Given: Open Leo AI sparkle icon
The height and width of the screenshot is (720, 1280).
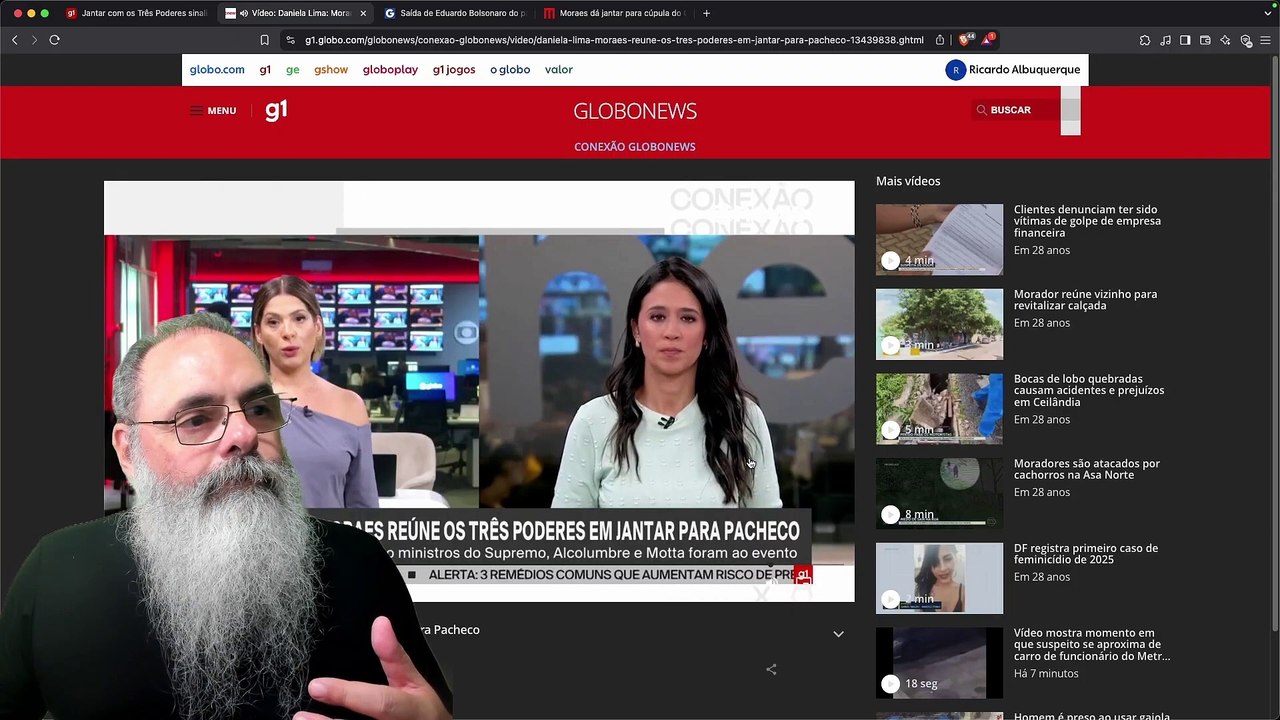Looking at the screenshot, I should click(x=1225, y=40).
